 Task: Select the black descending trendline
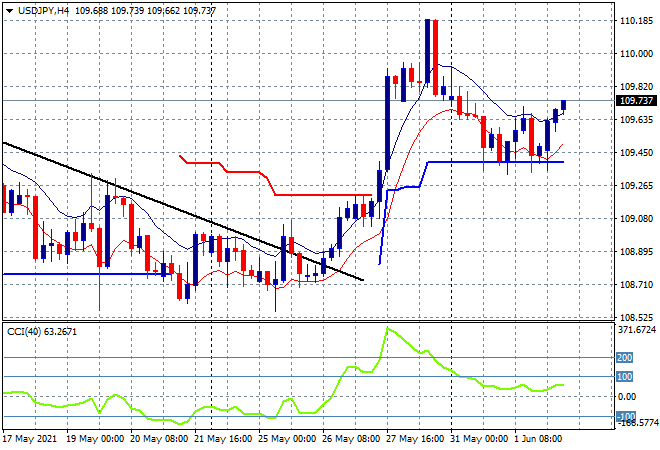183,211
